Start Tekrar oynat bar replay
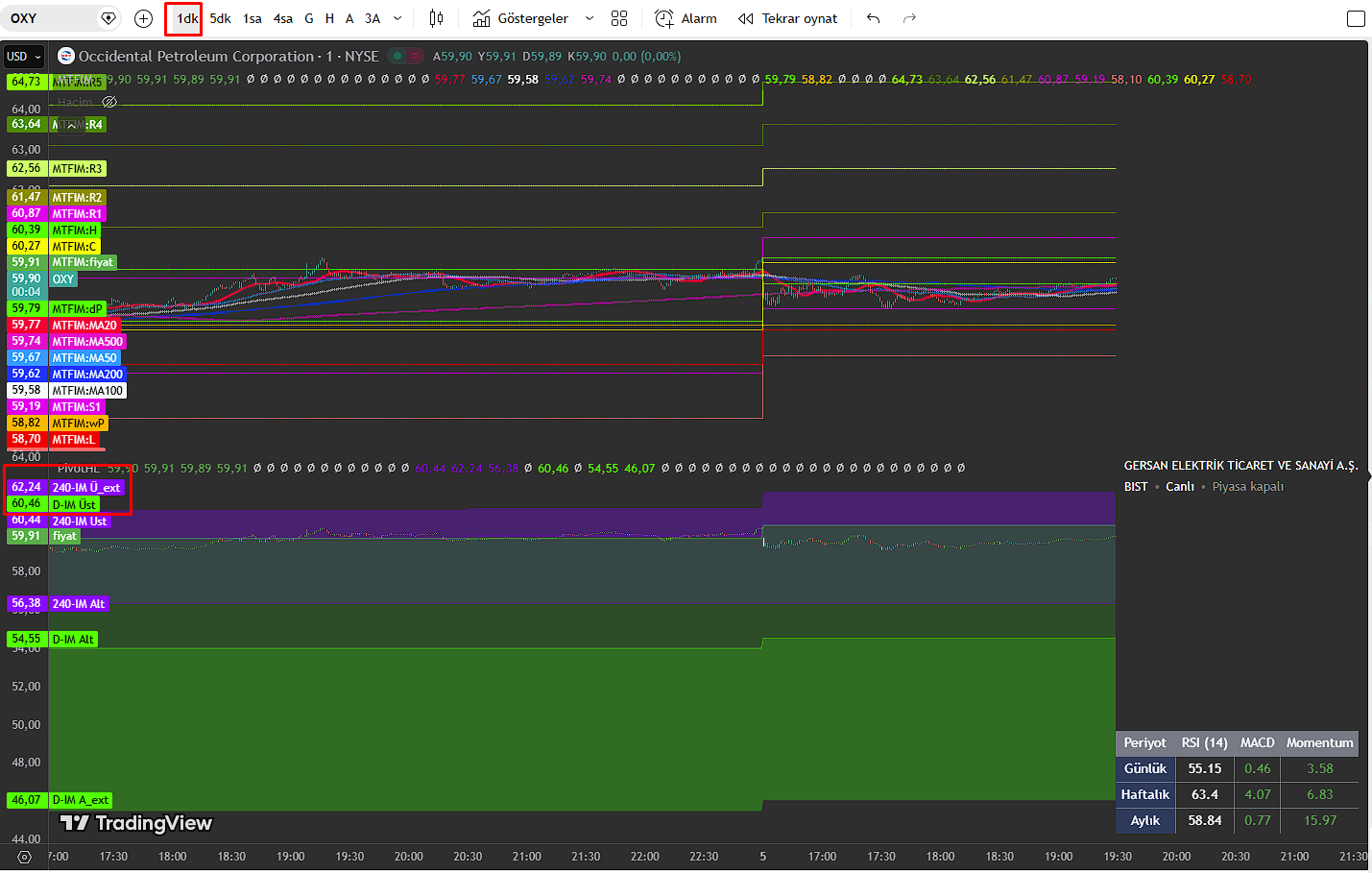This screenshot has width=1372, height=873. [787, 18]
